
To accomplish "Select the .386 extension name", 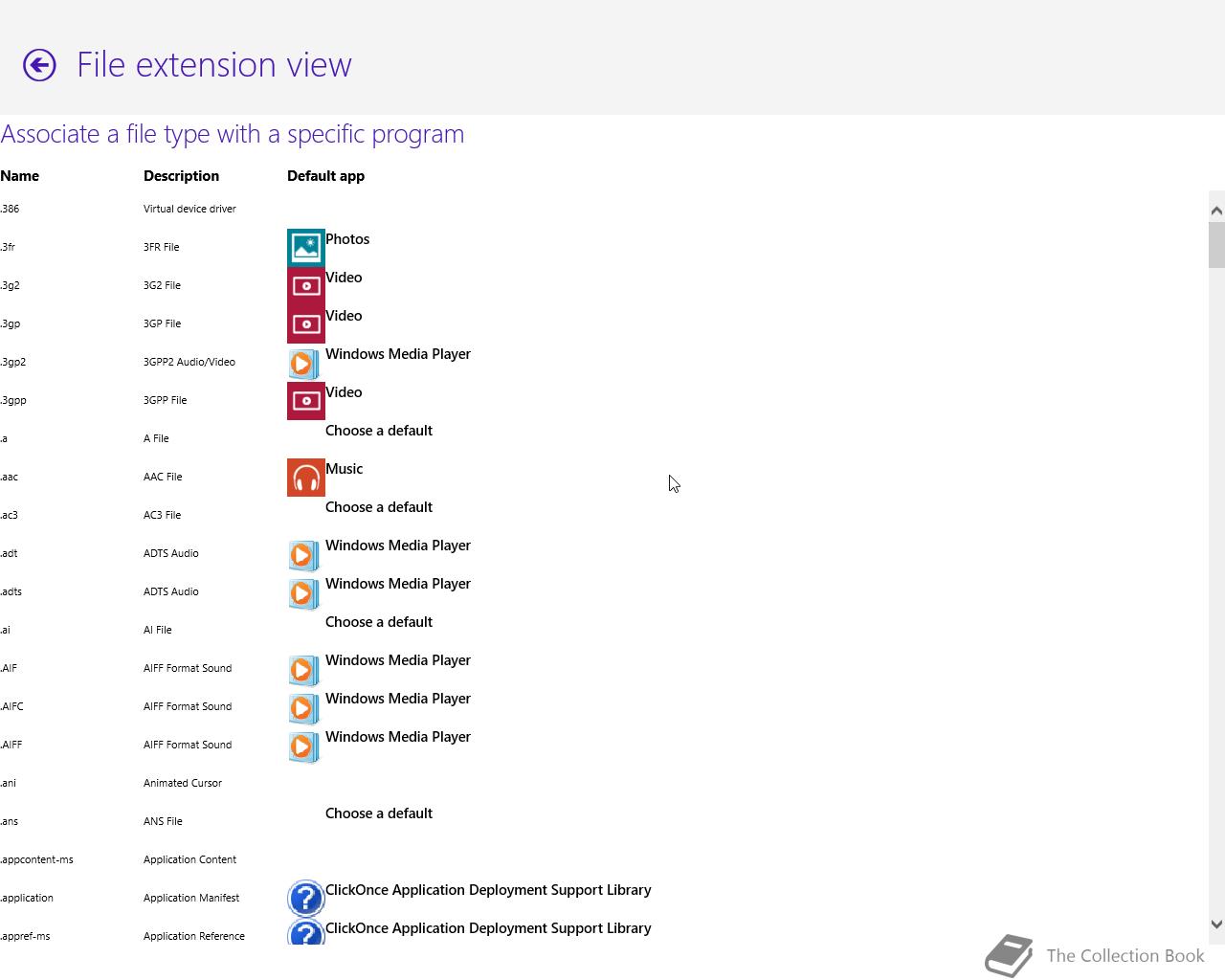I will (10, 209).
